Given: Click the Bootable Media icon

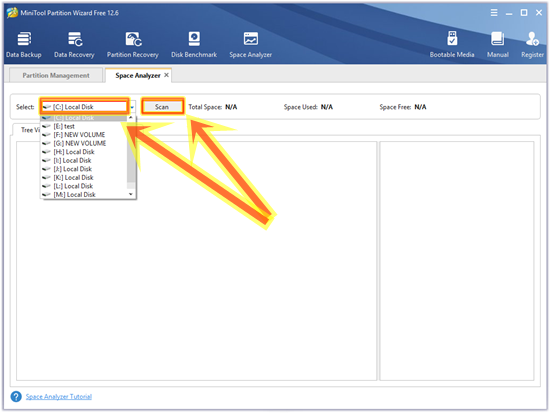Looking at the screenshot, I should 452,45.
